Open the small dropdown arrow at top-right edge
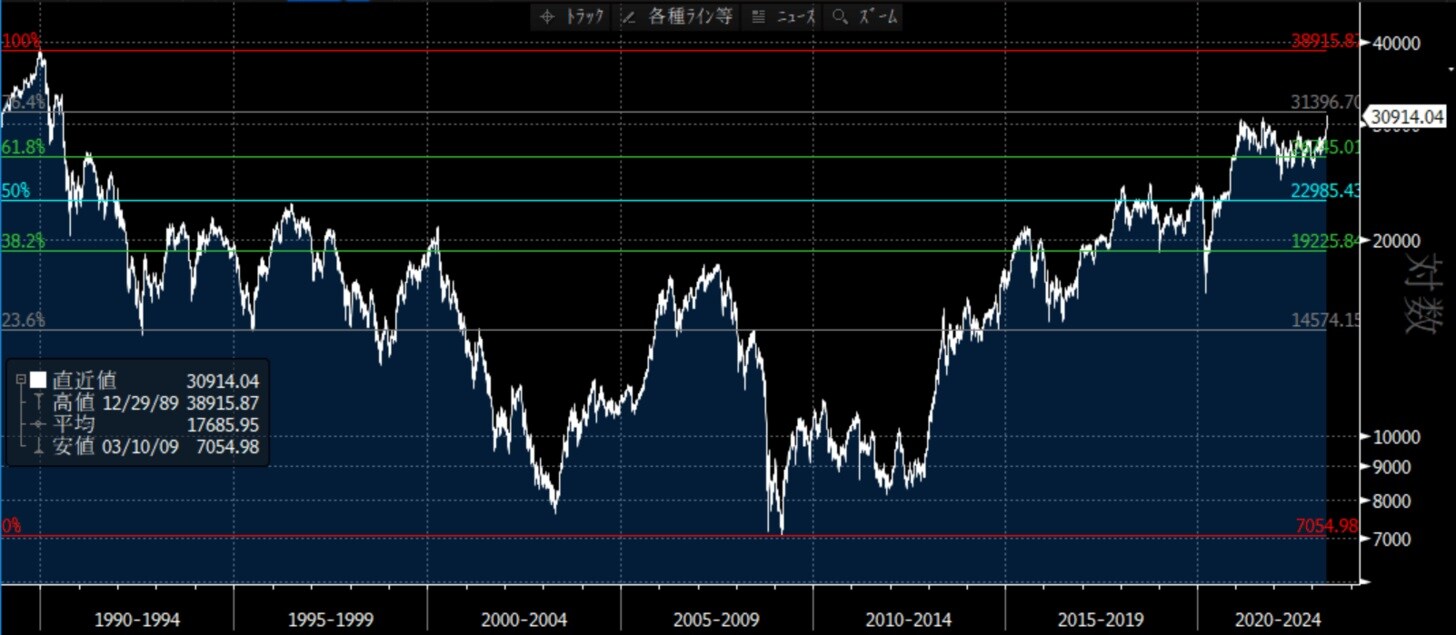Image resolution: width=1456 pixels, height=635 pixels. tap(1452, 68)
